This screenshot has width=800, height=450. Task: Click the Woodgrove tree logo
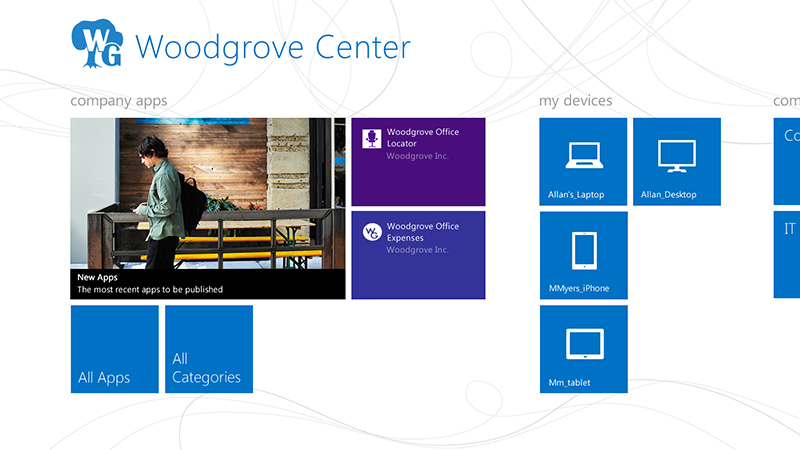tap(97, 46)
